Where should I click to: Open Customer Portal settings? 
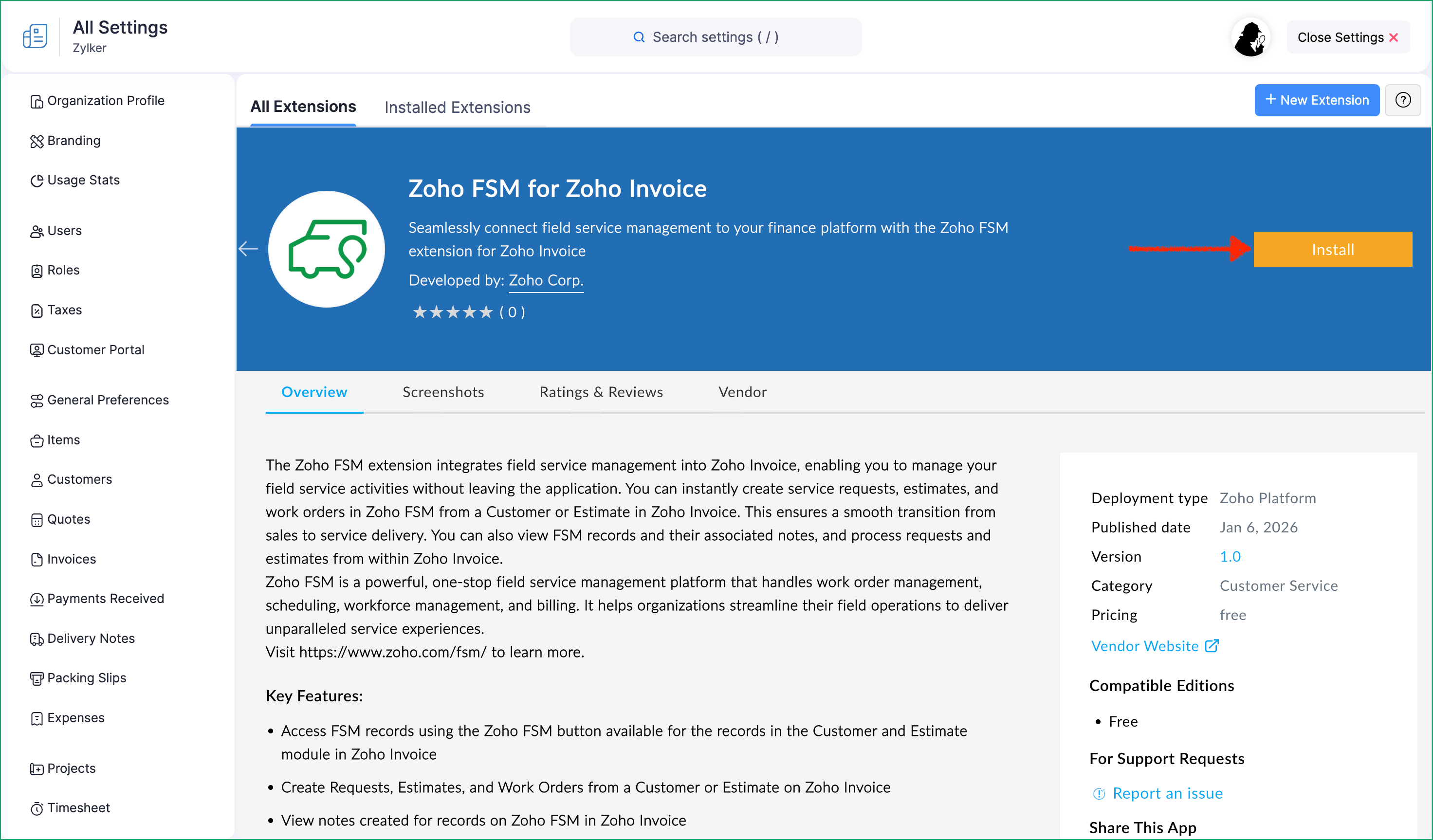click(95, 350)
